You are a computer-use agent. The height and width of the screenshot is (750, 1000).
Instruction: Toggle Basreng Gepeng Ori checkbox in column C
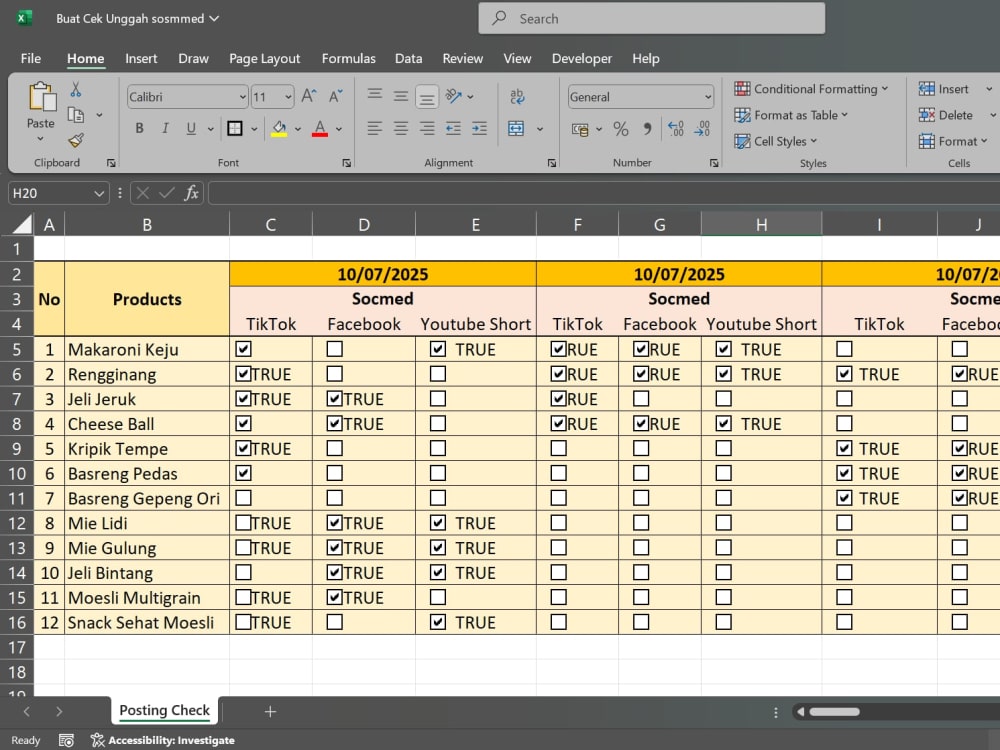click(243, 497)
